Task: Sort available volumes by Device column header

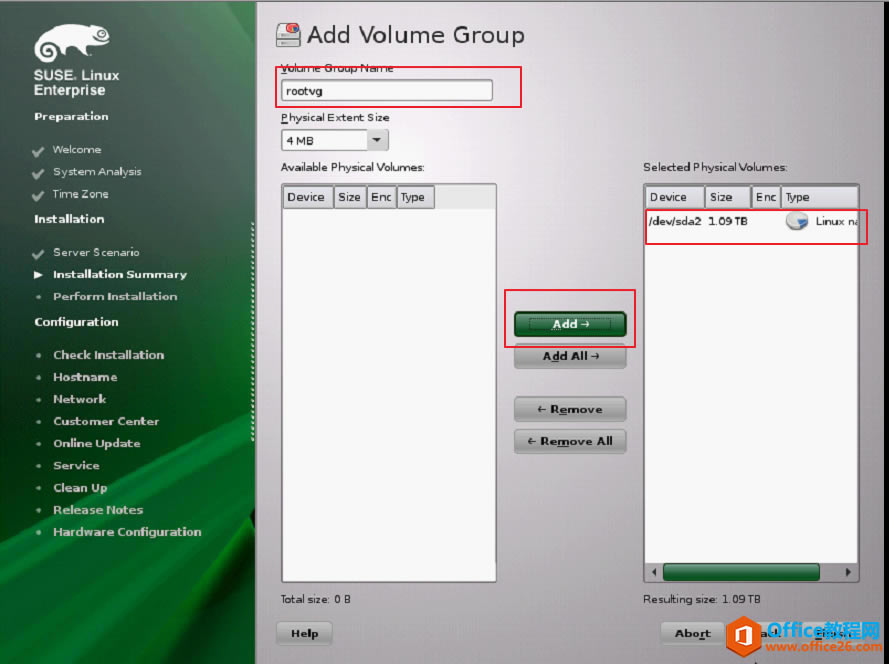Action: tap(307, 197)
